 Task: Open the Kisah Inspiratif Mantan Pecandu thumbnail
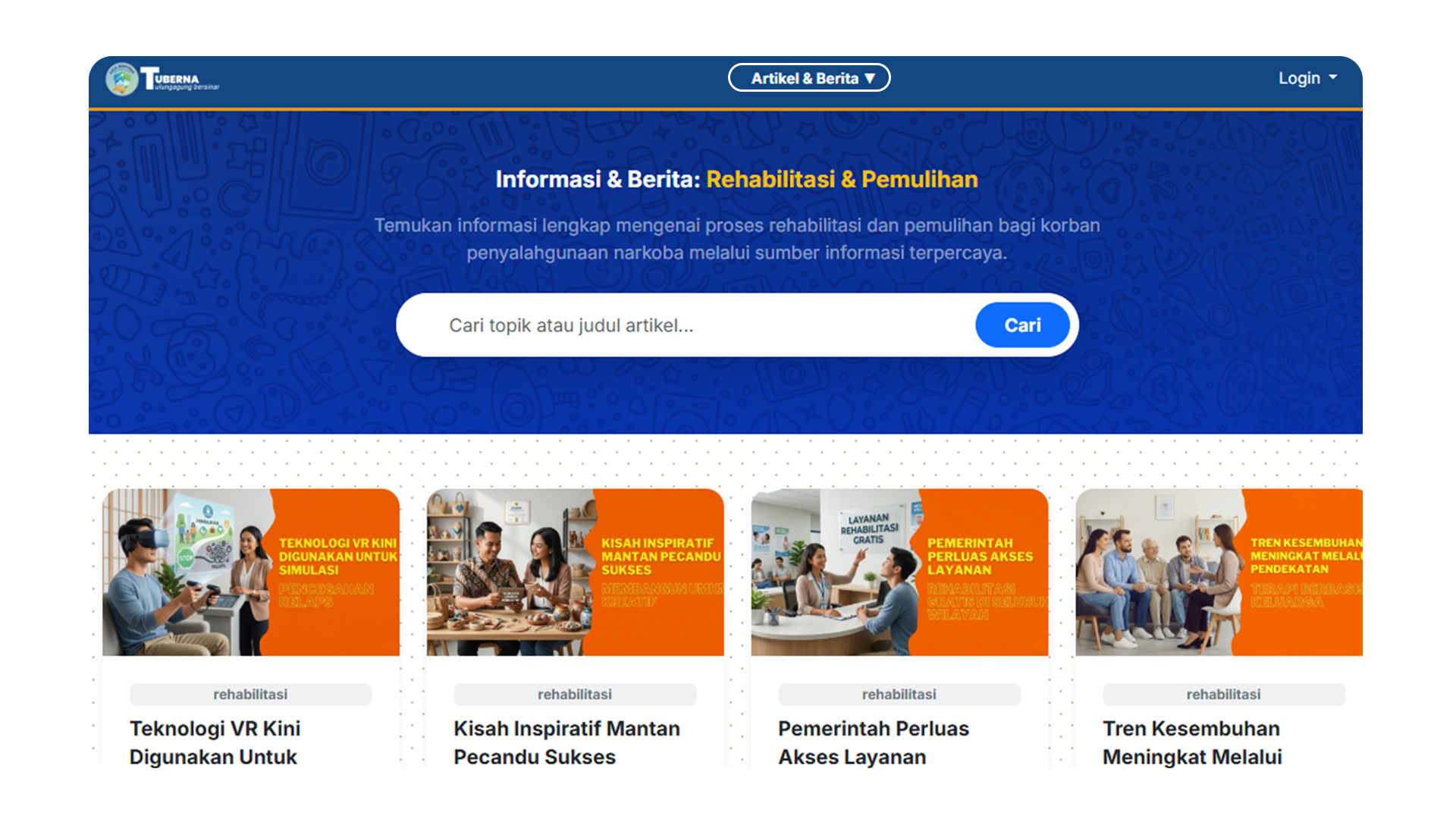point(575,572)
